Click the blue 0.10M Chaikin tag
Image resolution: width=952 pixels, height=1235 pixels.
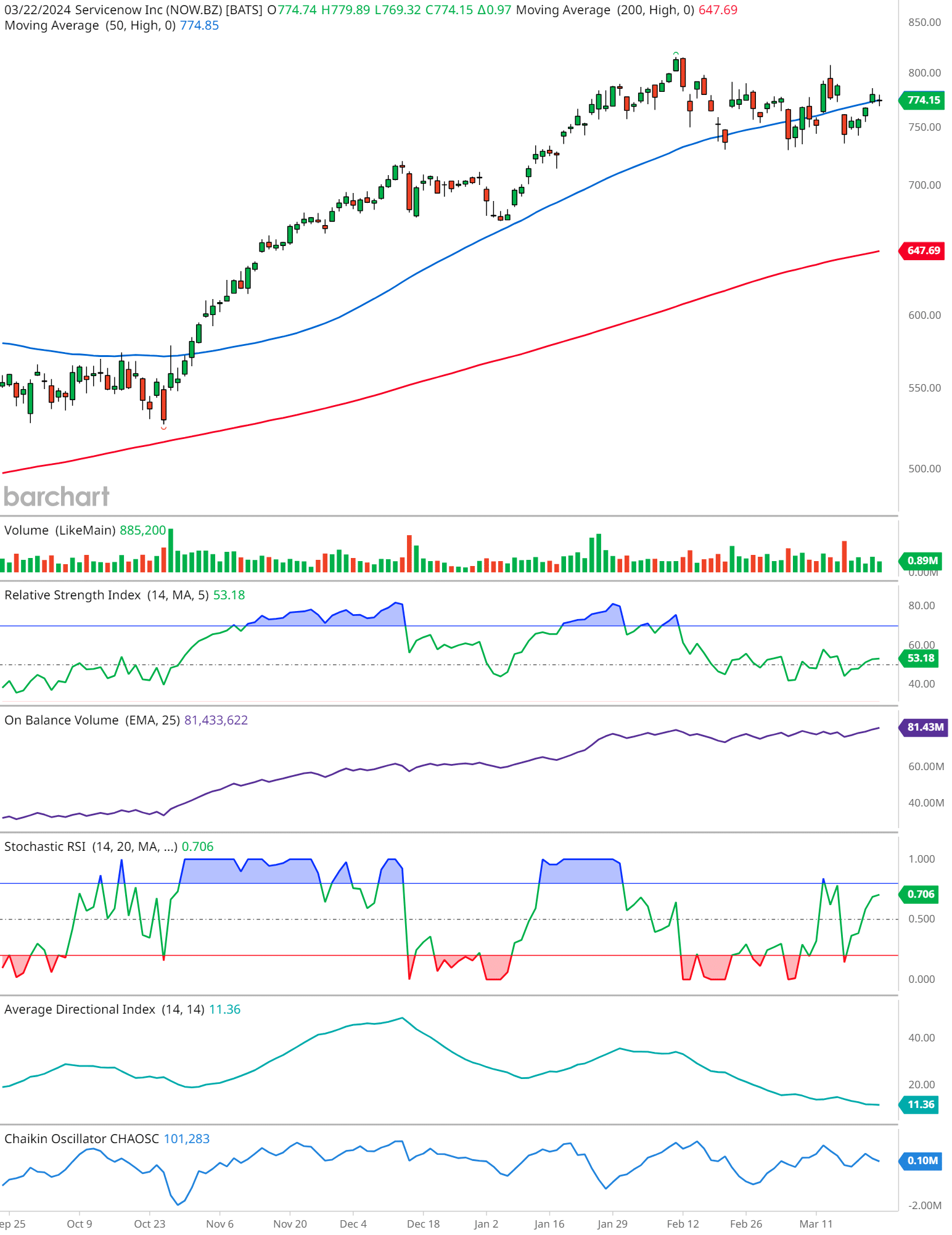(922, 1160)
